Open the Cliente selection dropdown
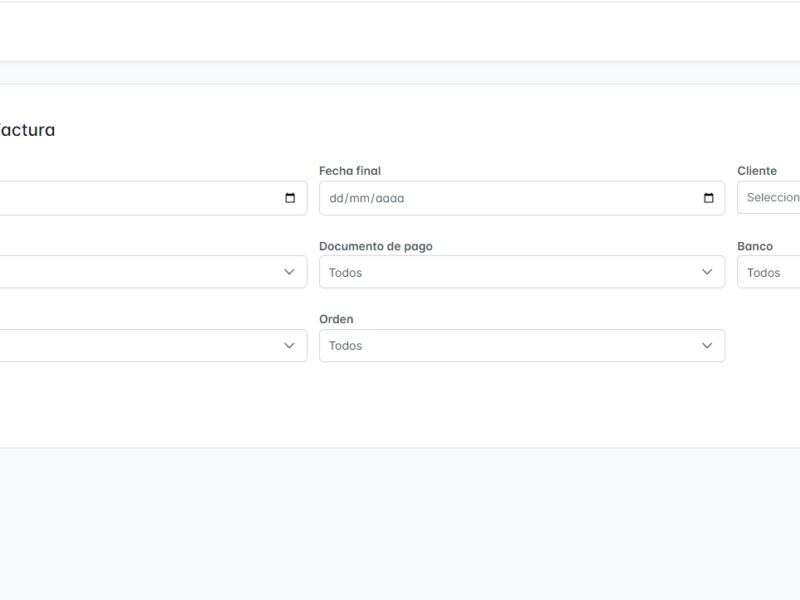Viewport: 800px width, 600px height. tap(770, 198)
